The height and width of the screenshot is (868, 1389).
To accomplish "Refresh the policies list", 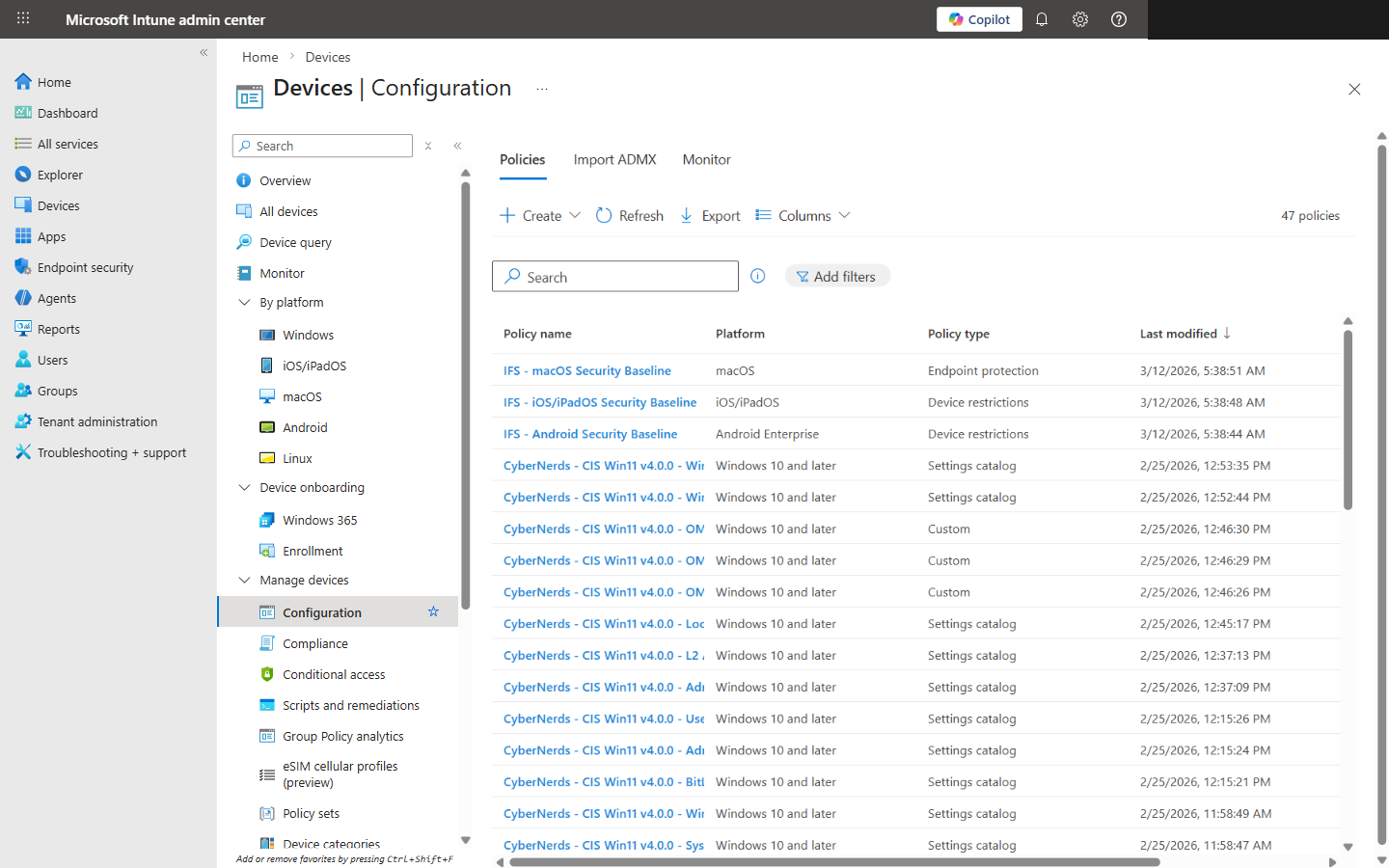I will 629,215.
